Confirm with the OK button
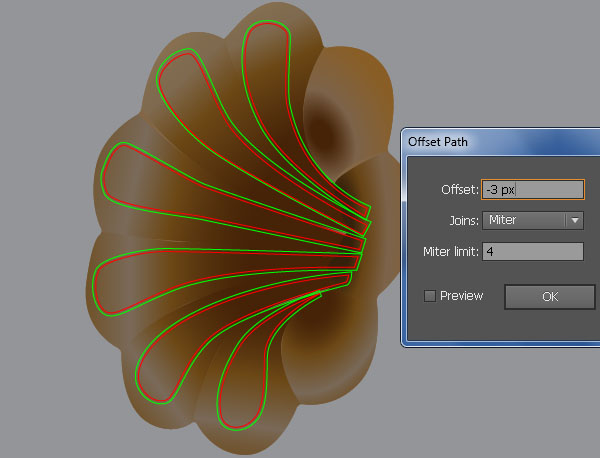This screenshot has height=458, width=600. click(x=550, y=297)
